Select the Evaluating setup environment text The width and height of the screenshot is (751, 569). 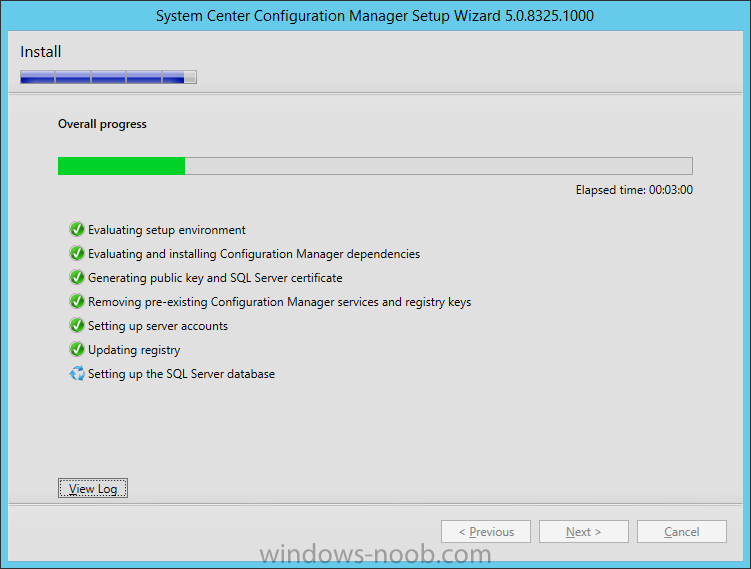click(167, 230)
